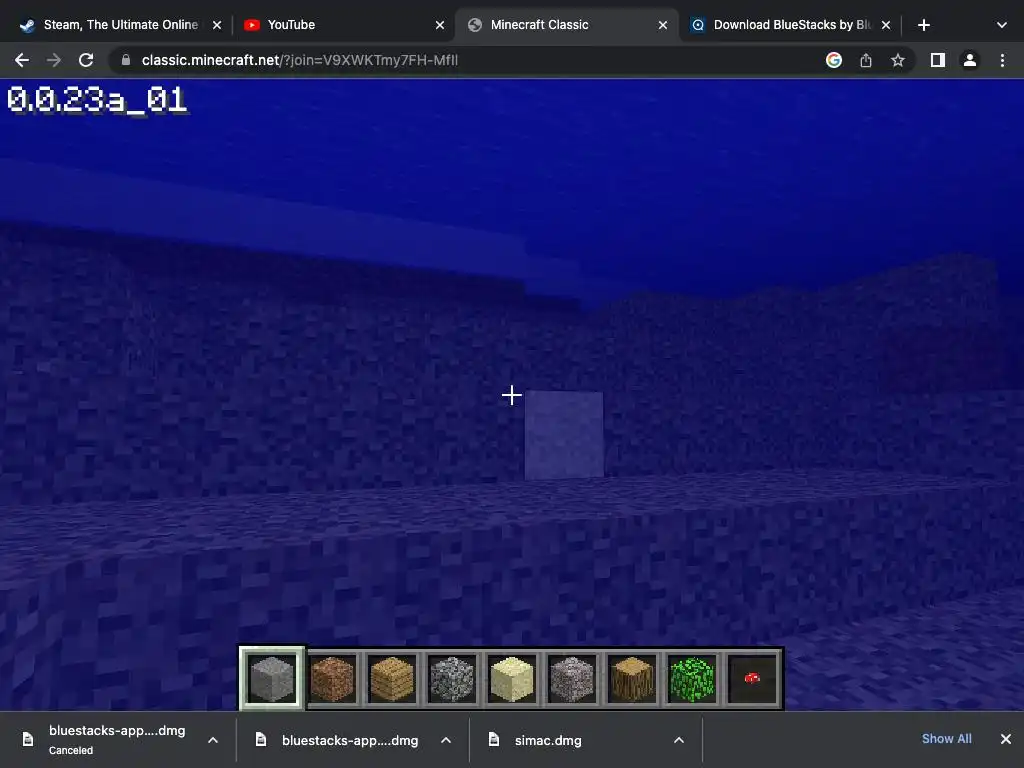The height and width of the screenshot is (768, 1024).
Task: Switch to the YouTube tab
Action: 343,25
